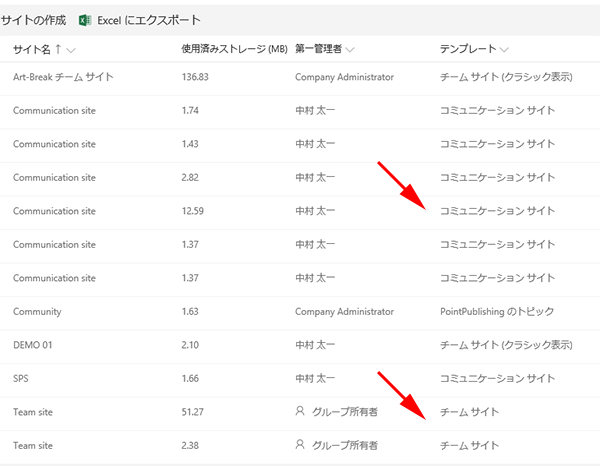
Task: Open the Community site name
Action: pos(37,312)
